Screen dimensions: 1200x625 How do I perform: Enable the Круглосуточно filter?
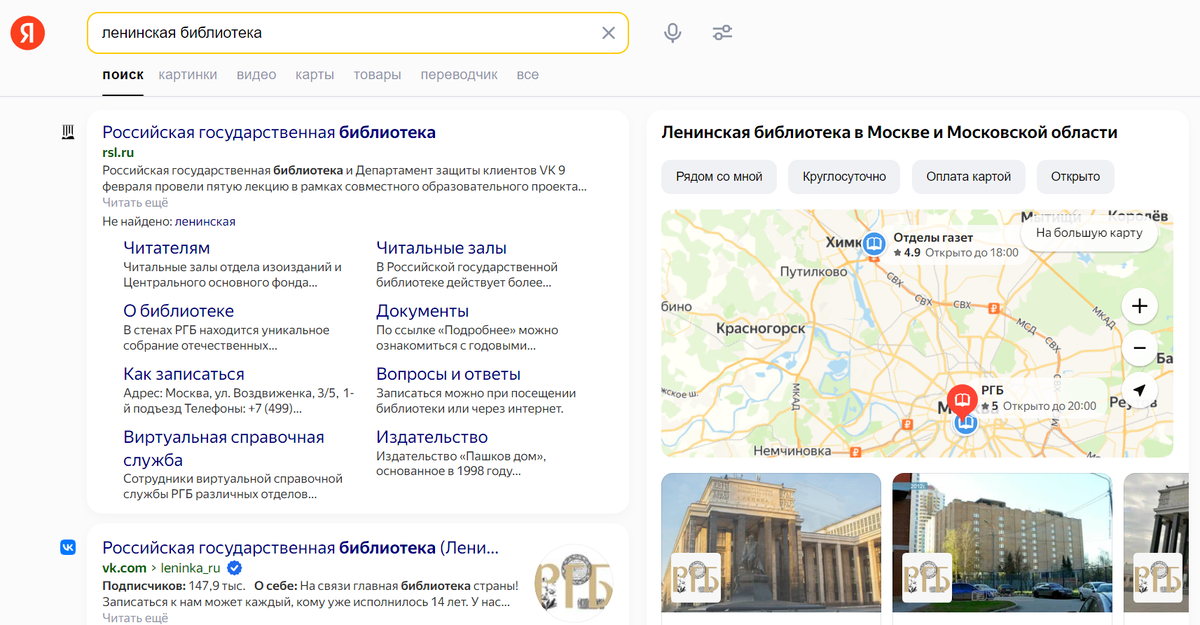tap(844, 176)
